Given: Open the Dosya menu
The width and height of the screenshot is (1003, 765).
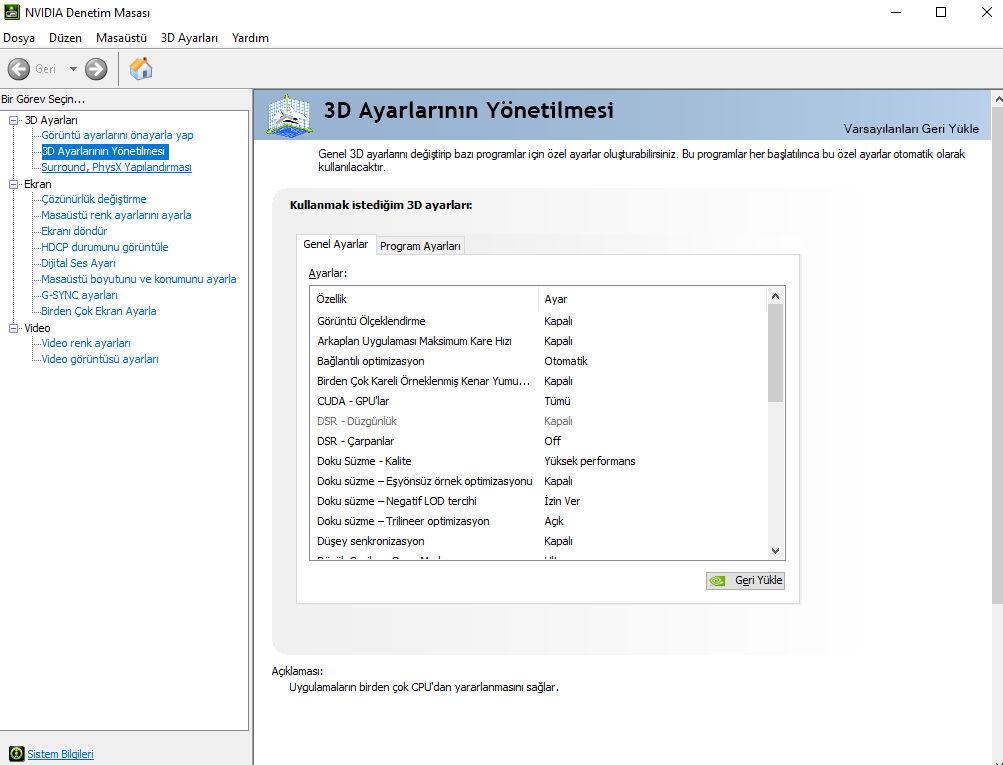Looking at the screenshot, I should pos(19,38).
